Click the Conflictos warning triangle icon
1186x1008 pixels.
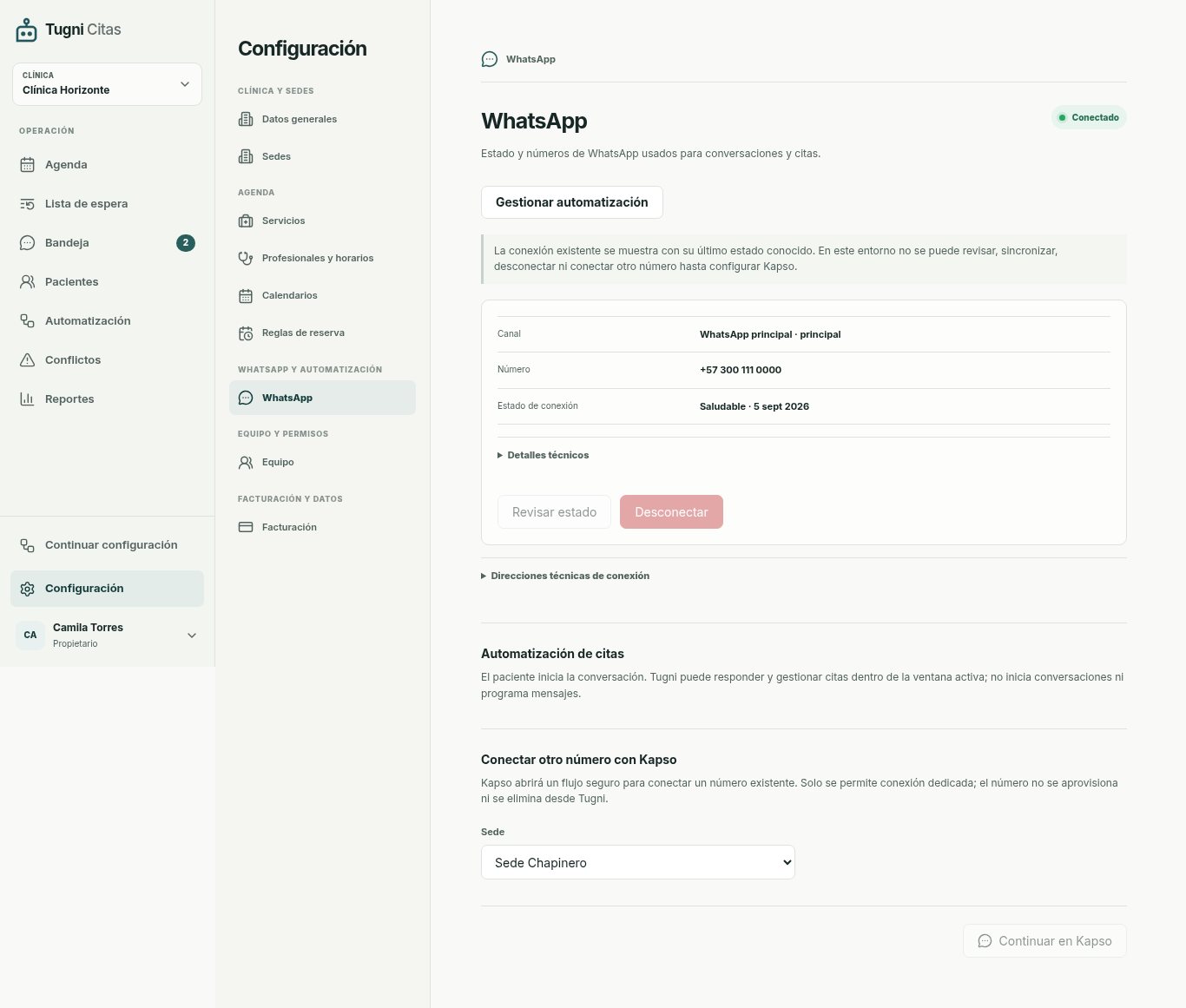tap(27, 359)
